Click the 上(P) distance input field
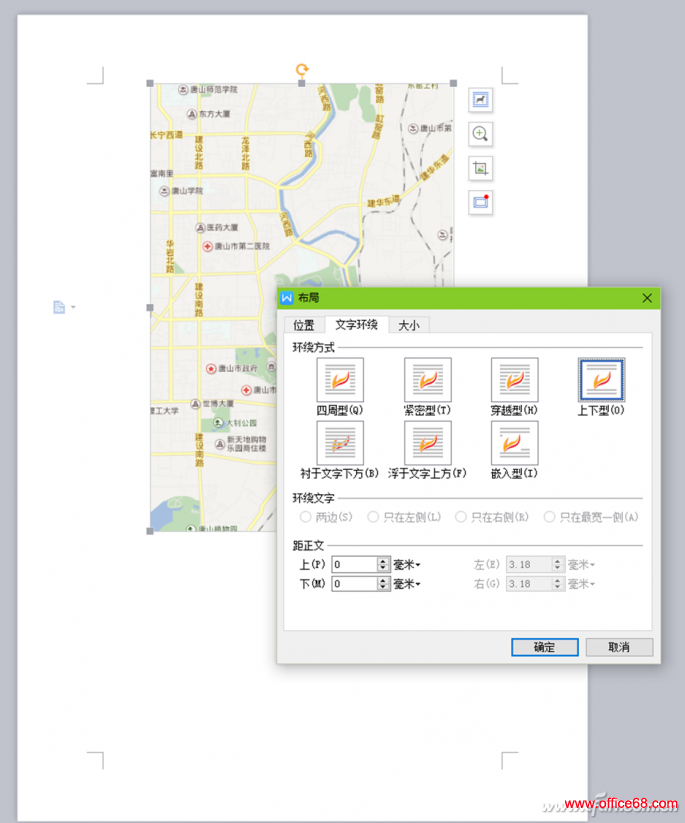Image resolution: width=685 pixels, height=823 pixels. 355,564
